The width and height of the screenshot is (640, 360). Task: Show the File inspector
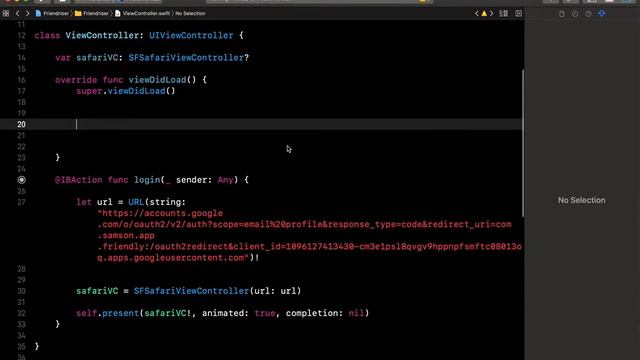[x=562, y=14]
